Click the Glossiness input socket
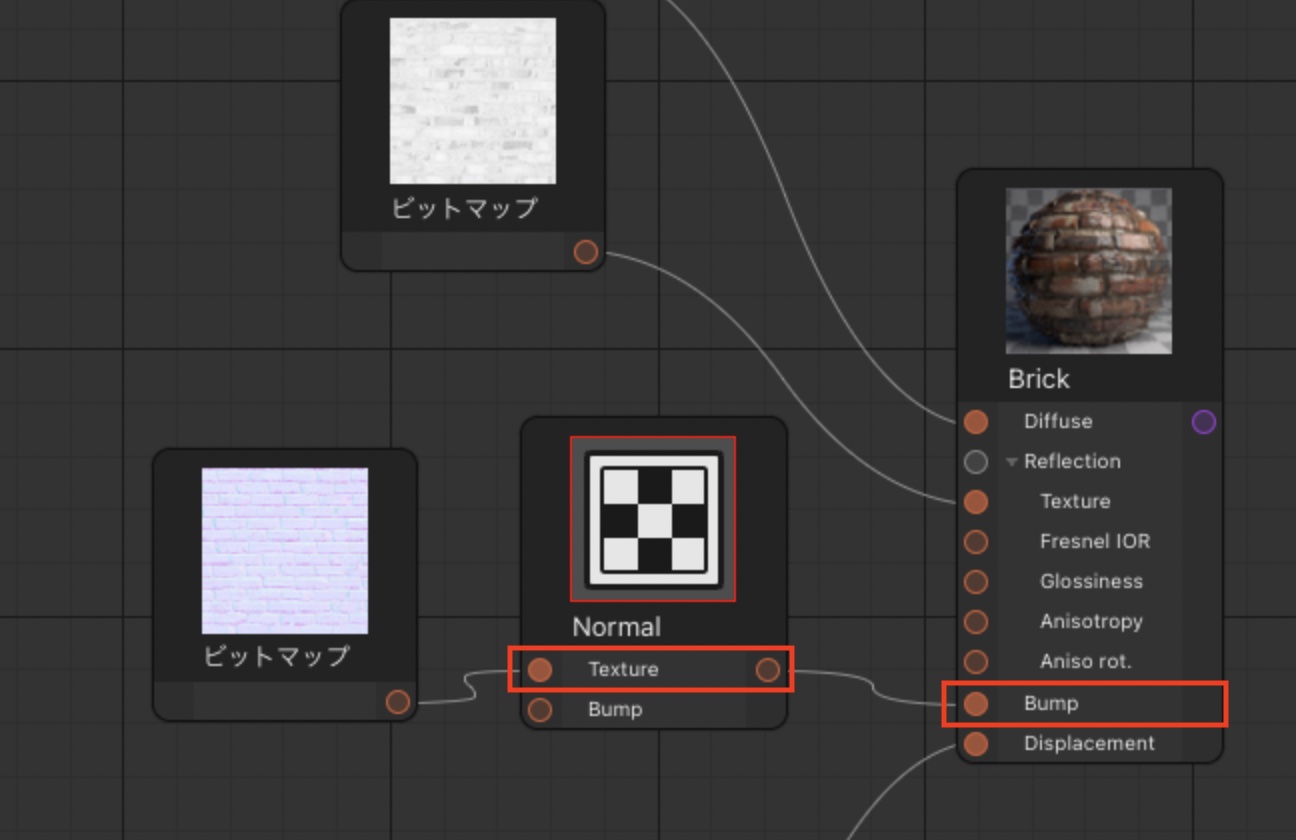The width and height of the screenshot is (1296, 840). tap(976, 582)
